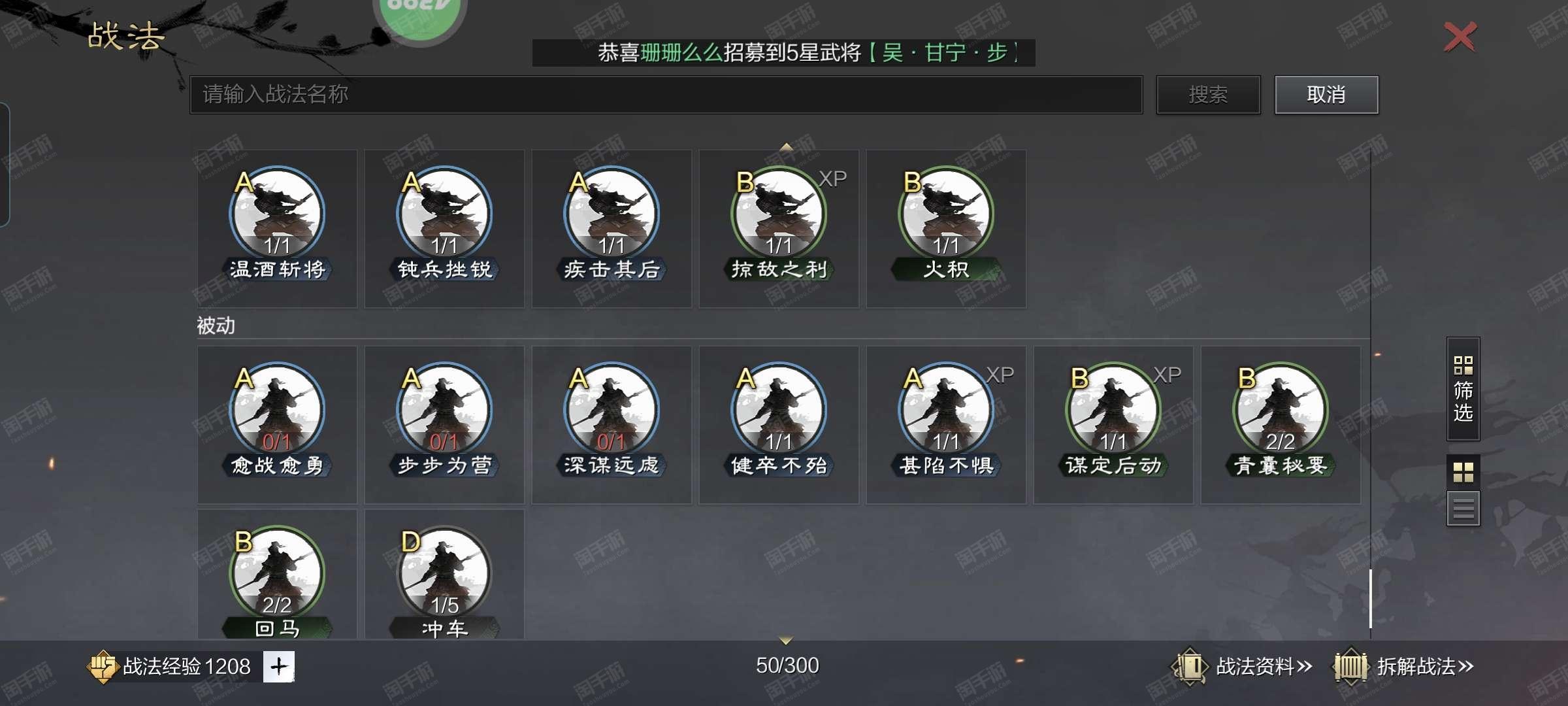Open the 火积 tactic card
Screen dimensions: 1568x706
(946, 228)
